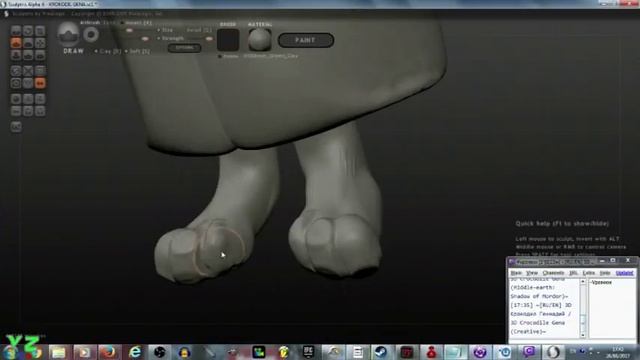Open the Help menu in the chat window
Image resolution: width=640 pixels, height=360 pixels.
tap(605, 273)
